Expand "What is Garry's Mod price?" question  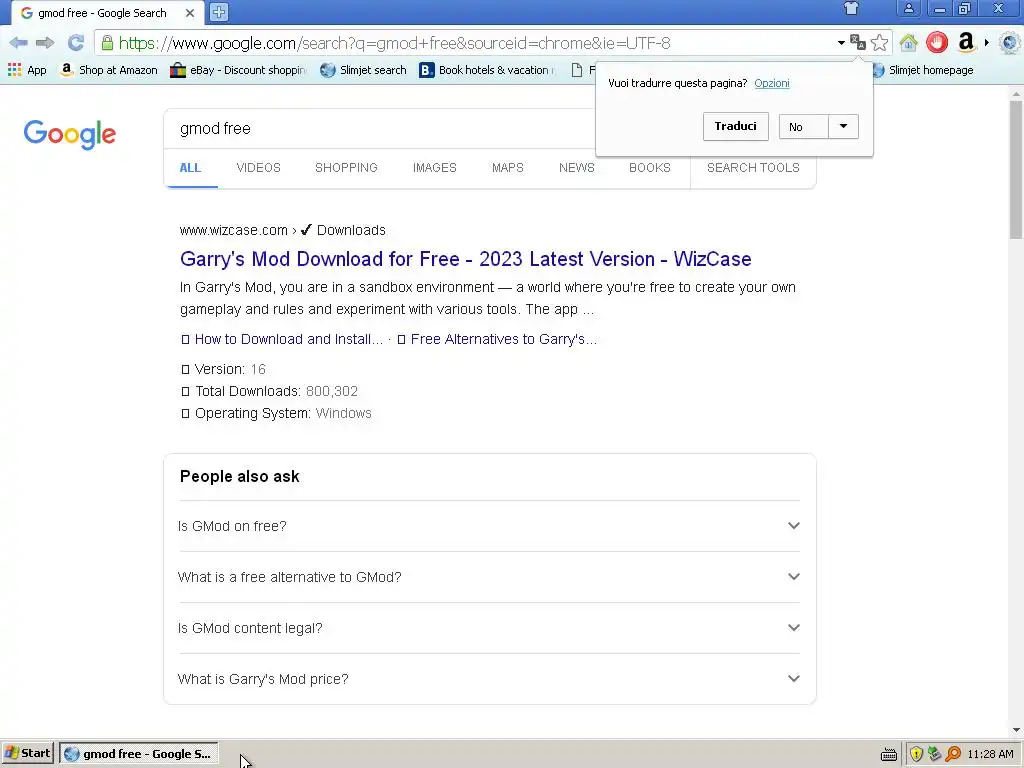[x=488, y=679]
